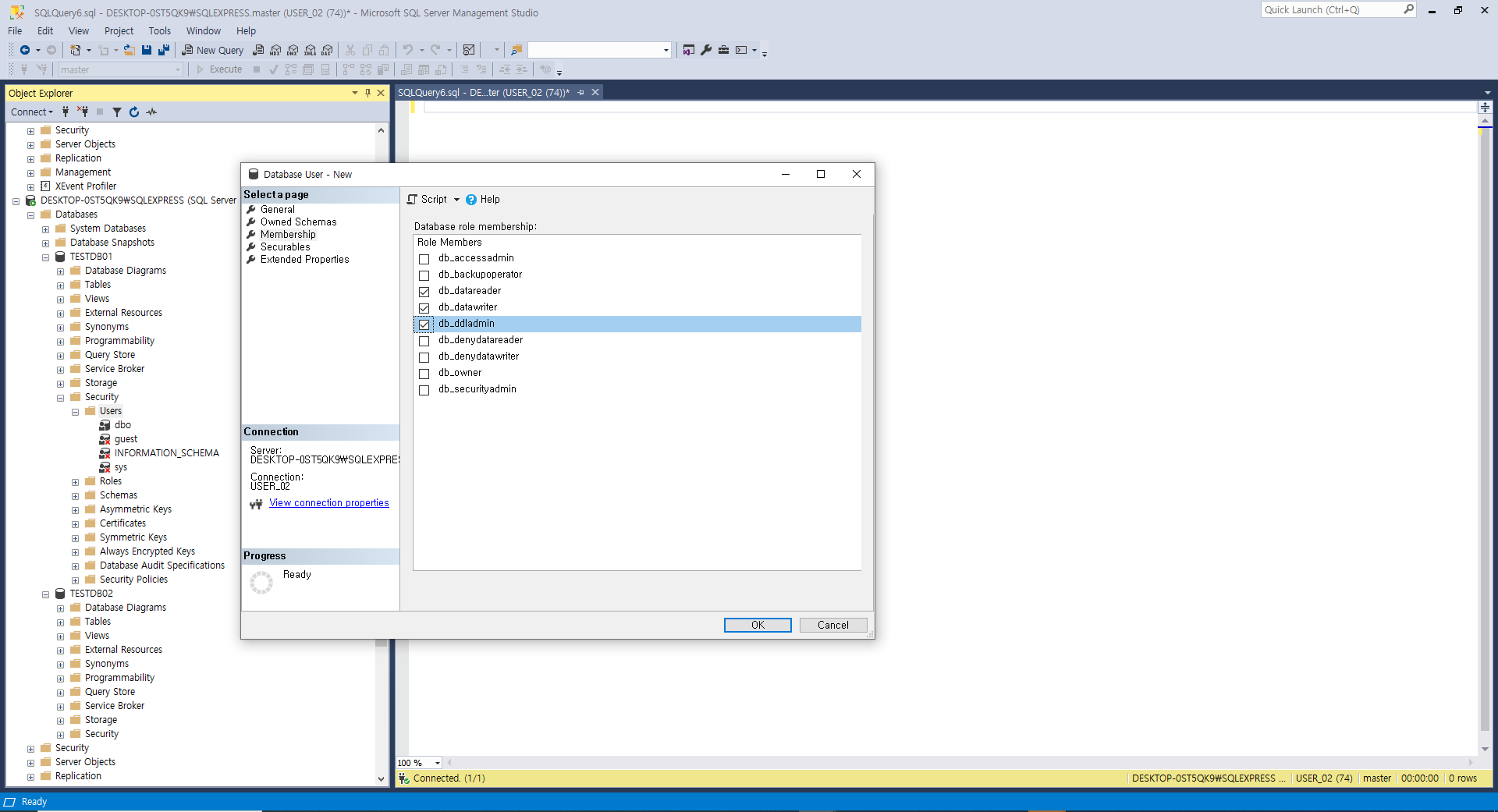Open a new XMLA query
The width and height of the screenshot is (1498, 812).
[310, 50]
